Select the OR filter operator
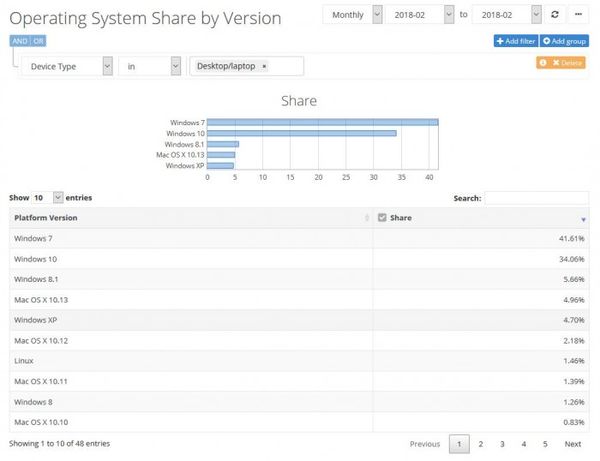 [x=38, y=41]
